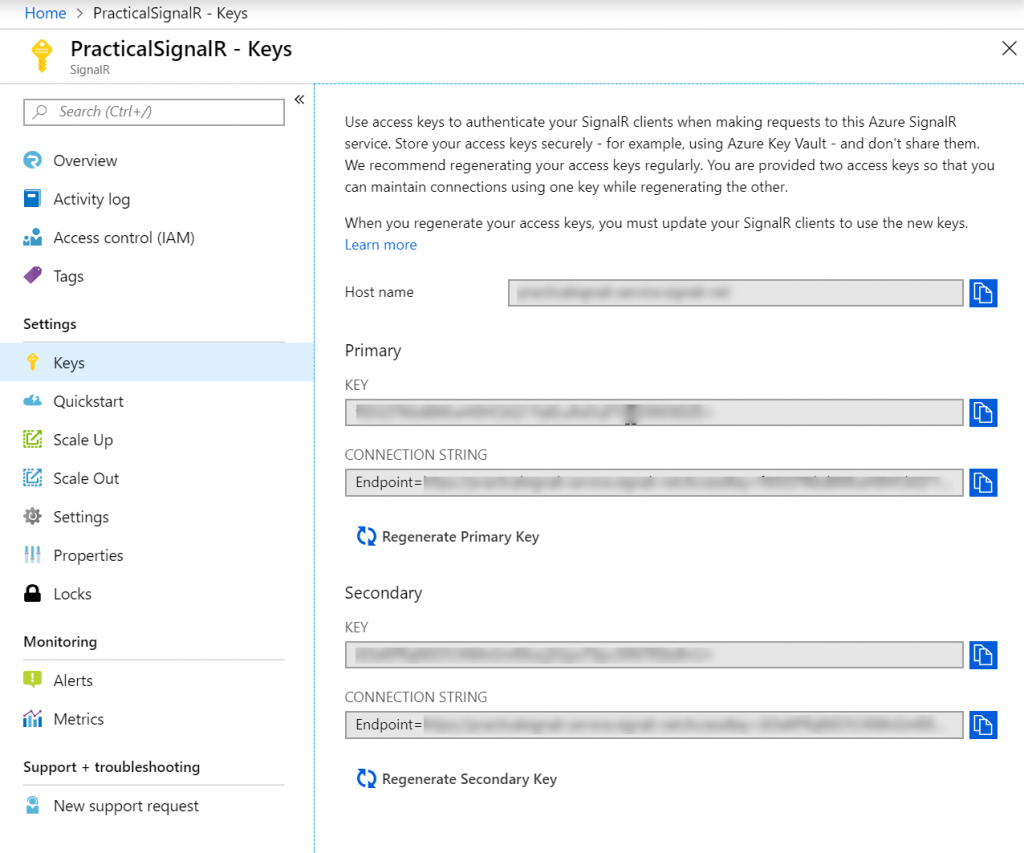Screen dimensions: 1024x853
Task: Copy the Primary connection string
Action: pyautogui.click(x=983, y=483)
